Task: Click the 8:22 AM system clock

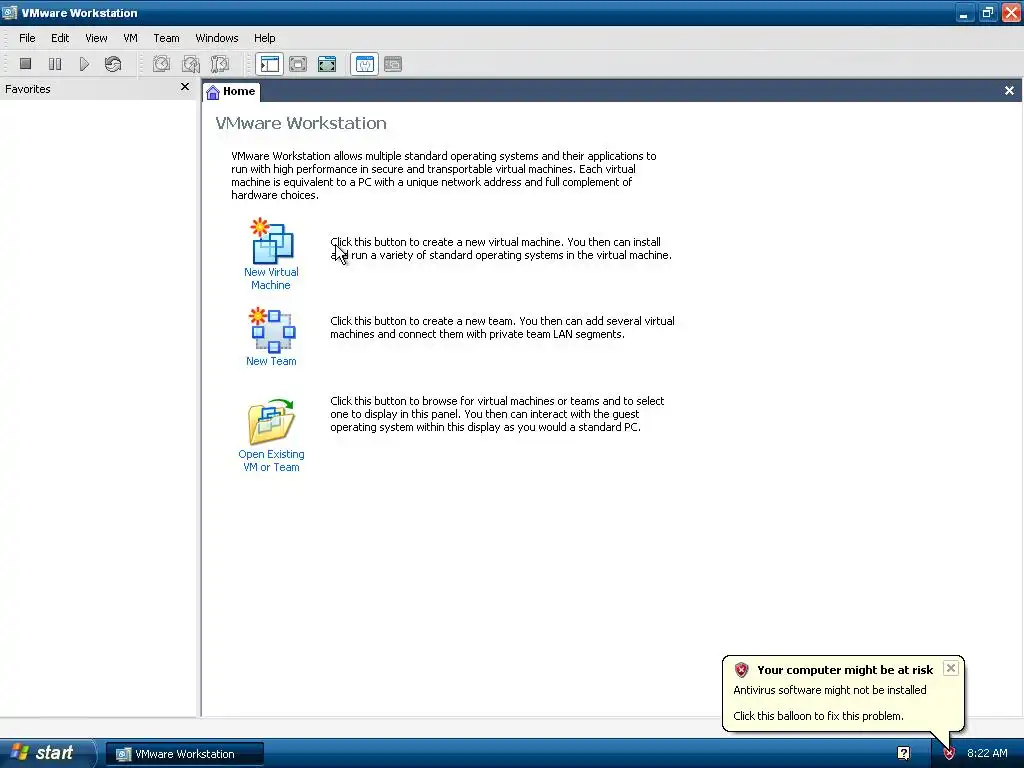Action: click(x=987, y=754)
